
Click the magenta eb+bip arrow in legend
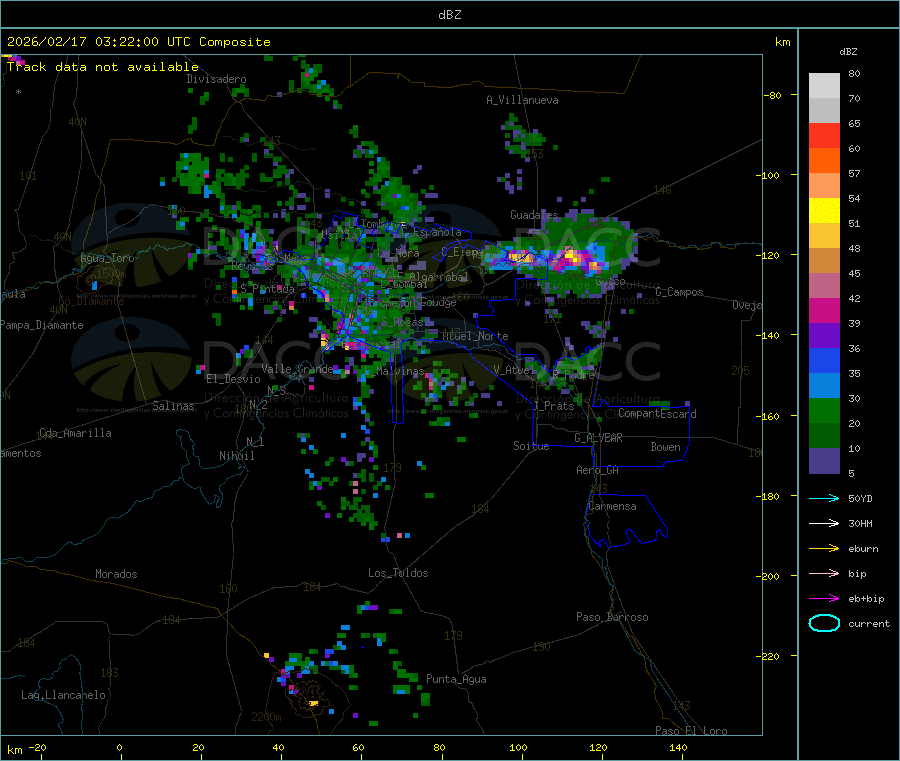tap(824, 598)
